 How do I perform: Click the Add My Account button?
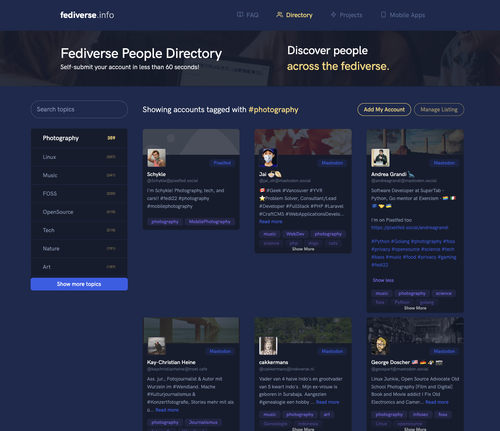(x=384, y=109)
